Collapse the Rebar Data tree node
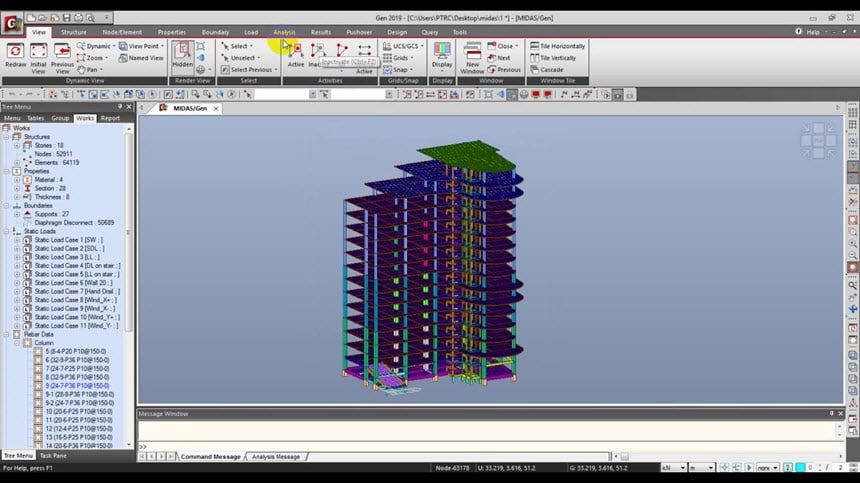This screenshot has width=860, height=483. click(x=6, y=334)
